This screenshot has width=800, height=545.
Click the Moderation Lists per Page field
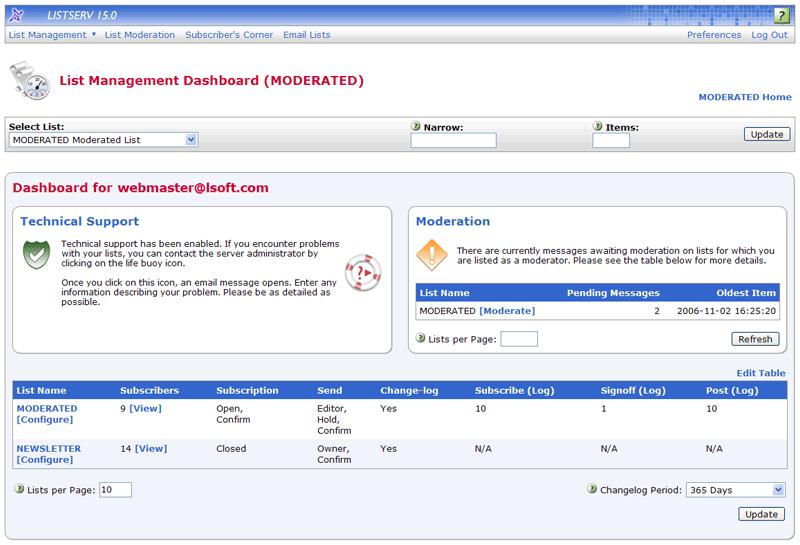519,339
